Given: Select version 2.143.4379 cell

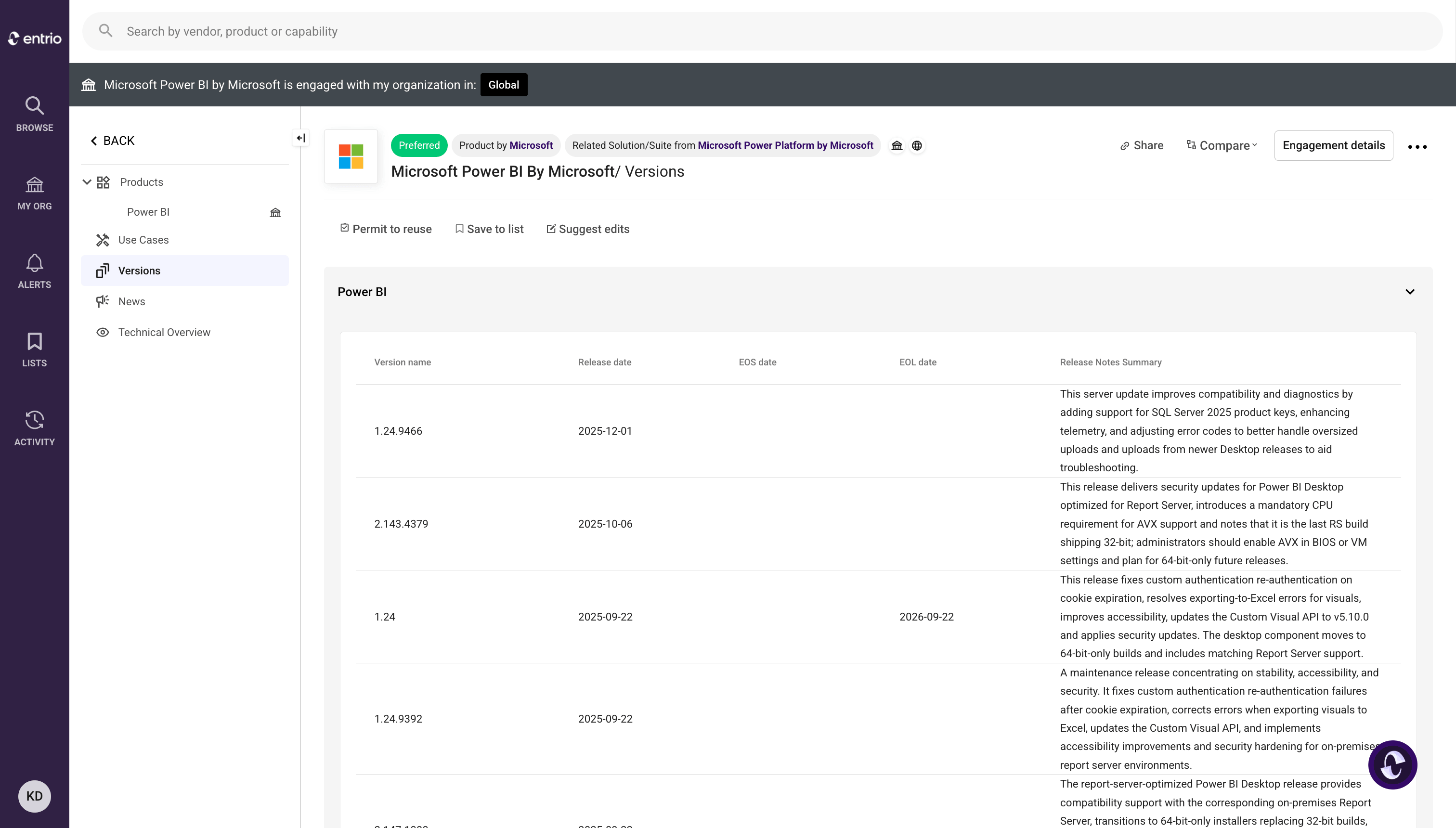Looking at the screenshot, I should click(x=401, y=524).
